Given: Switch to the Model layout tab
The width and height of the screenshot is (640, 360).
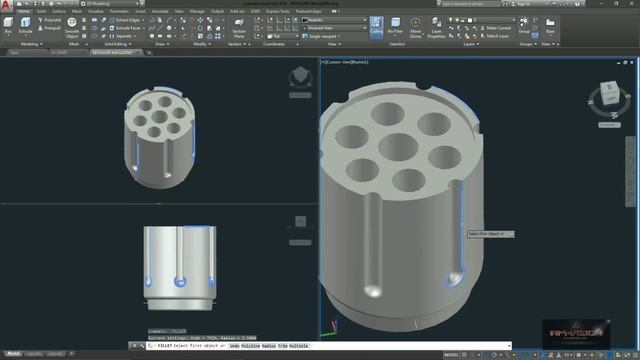Looking at the screenshot, I should pos(13,354).
